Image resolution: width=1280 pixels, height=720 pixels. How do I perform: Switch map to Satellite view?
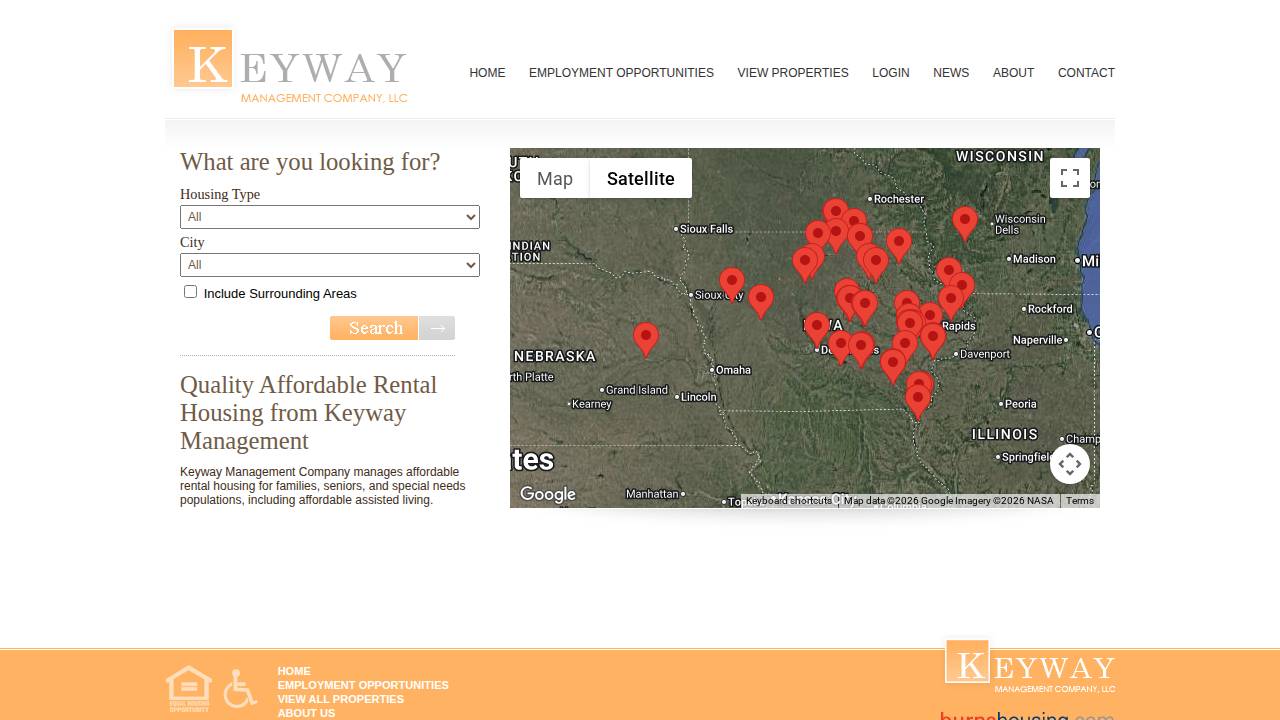point(640,179)
